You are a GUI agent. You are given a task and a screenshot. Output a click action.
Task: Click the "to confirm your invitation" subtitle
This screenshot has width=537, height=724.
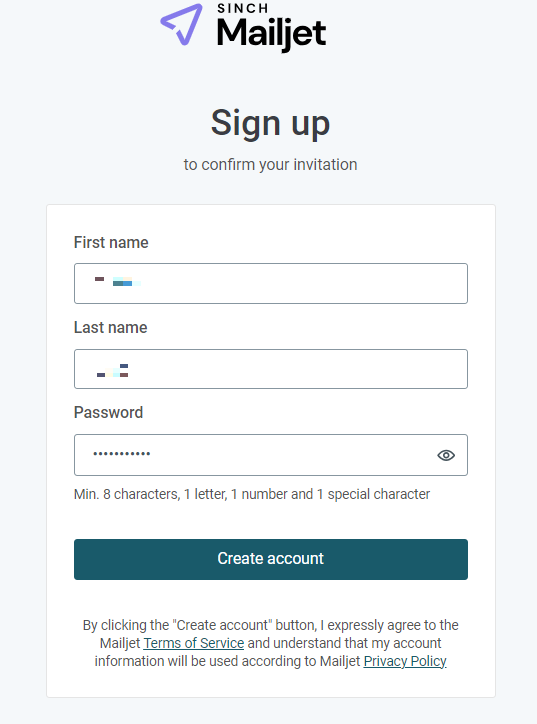point(271,164)
